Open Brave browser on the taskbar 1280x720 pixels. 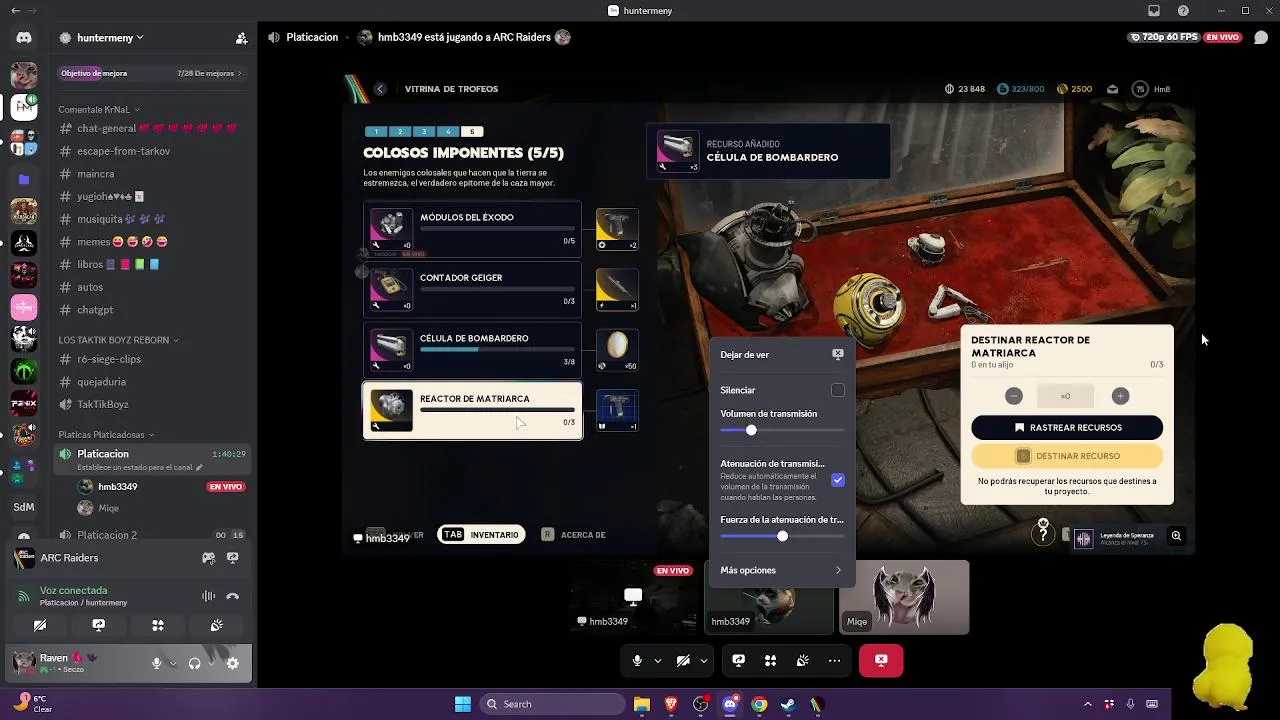point(671,704)
